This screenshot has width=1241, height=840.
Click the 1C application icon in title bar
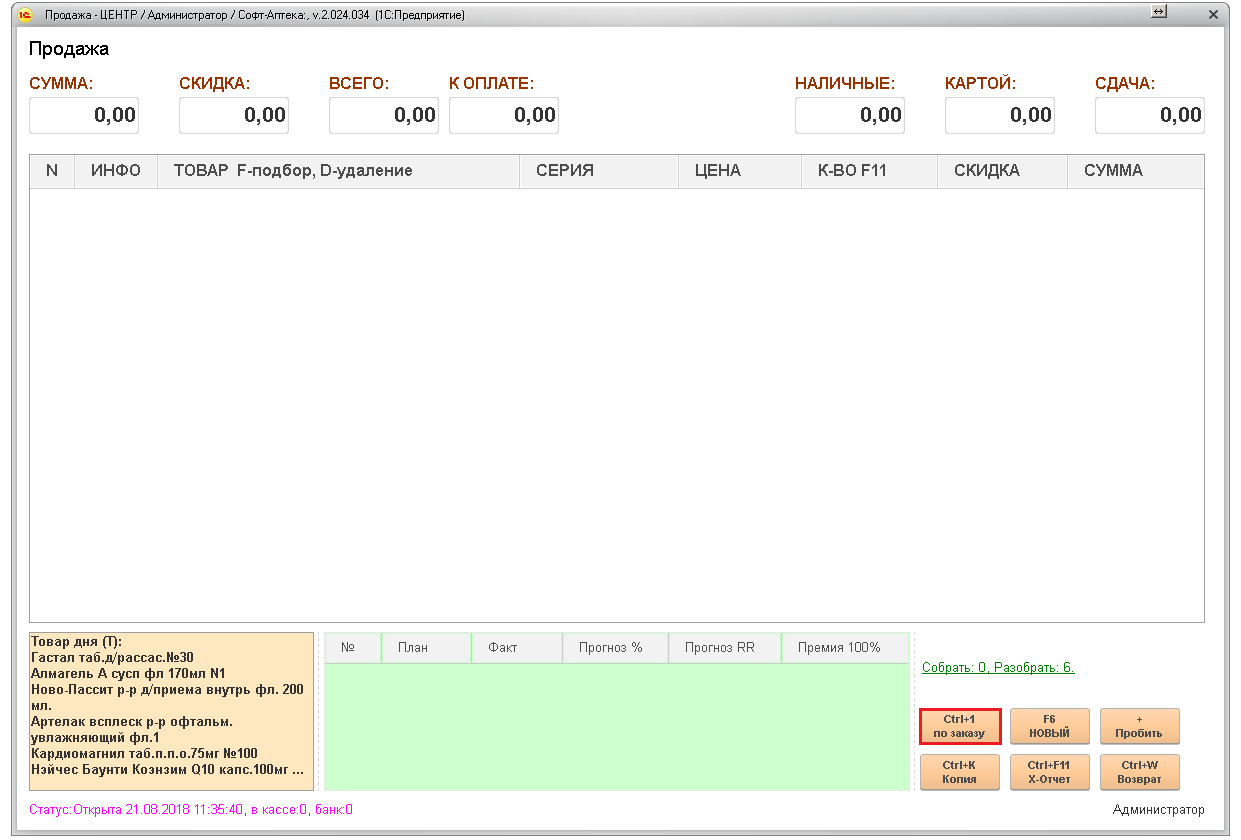click(x=25, y=15)
